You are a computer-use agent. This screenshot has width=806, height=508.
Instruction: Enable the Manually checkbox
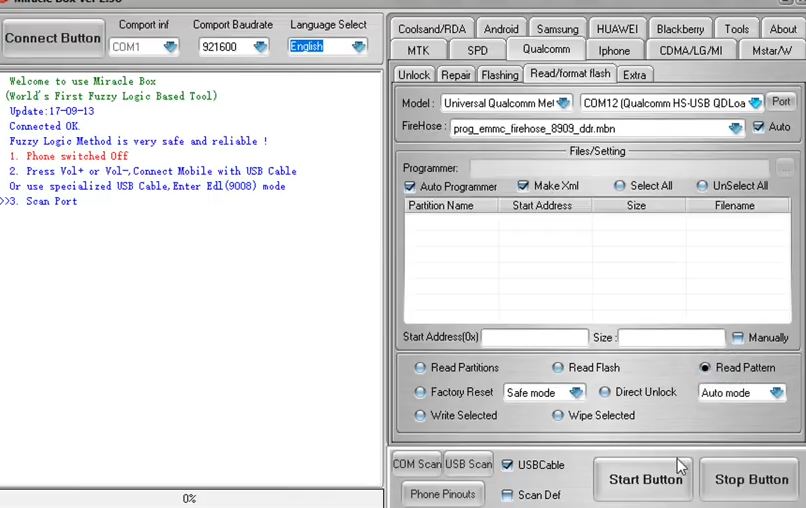click(738, 338)
